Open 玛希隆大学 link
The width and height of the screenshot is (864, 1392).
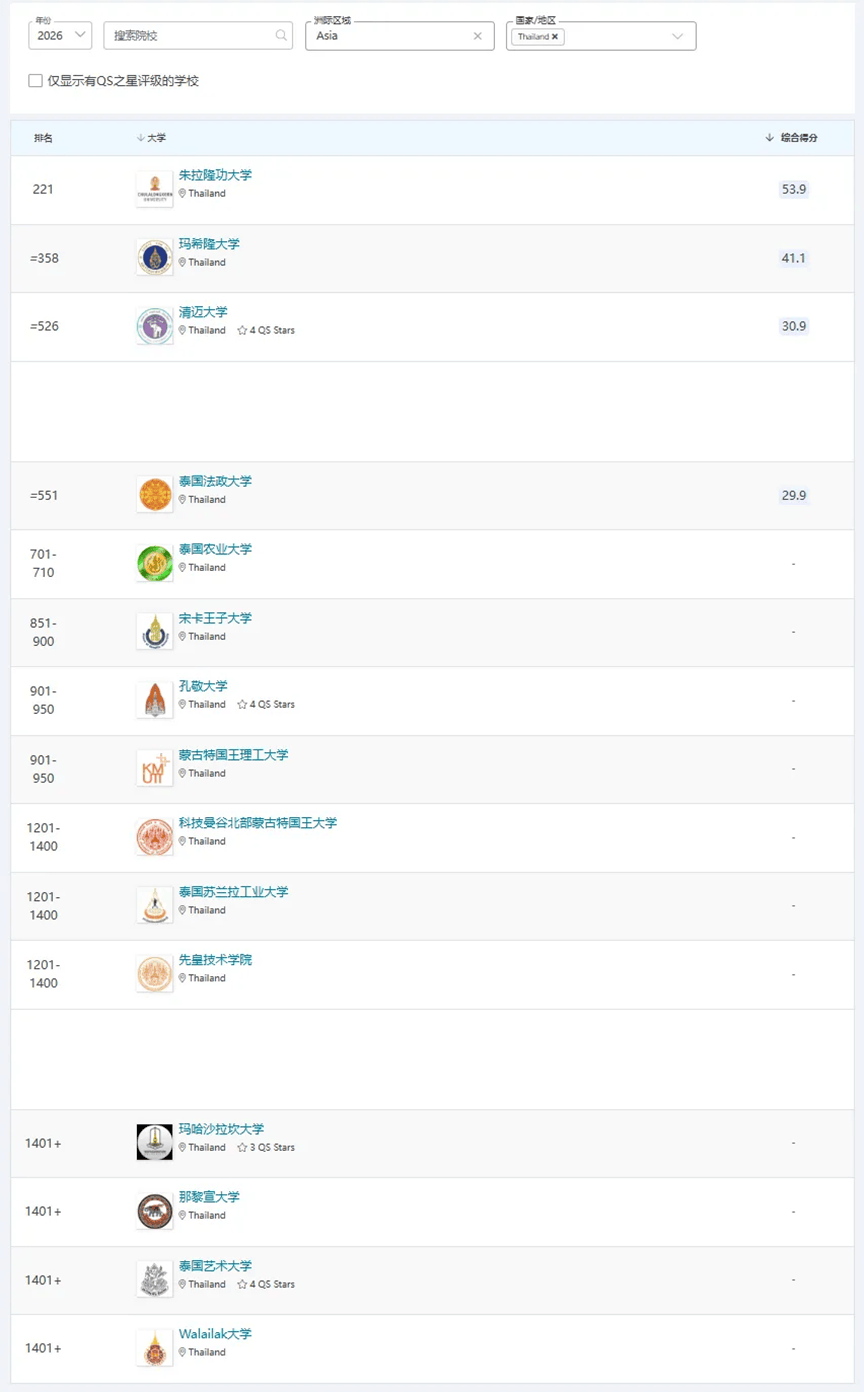pos(209,244)
